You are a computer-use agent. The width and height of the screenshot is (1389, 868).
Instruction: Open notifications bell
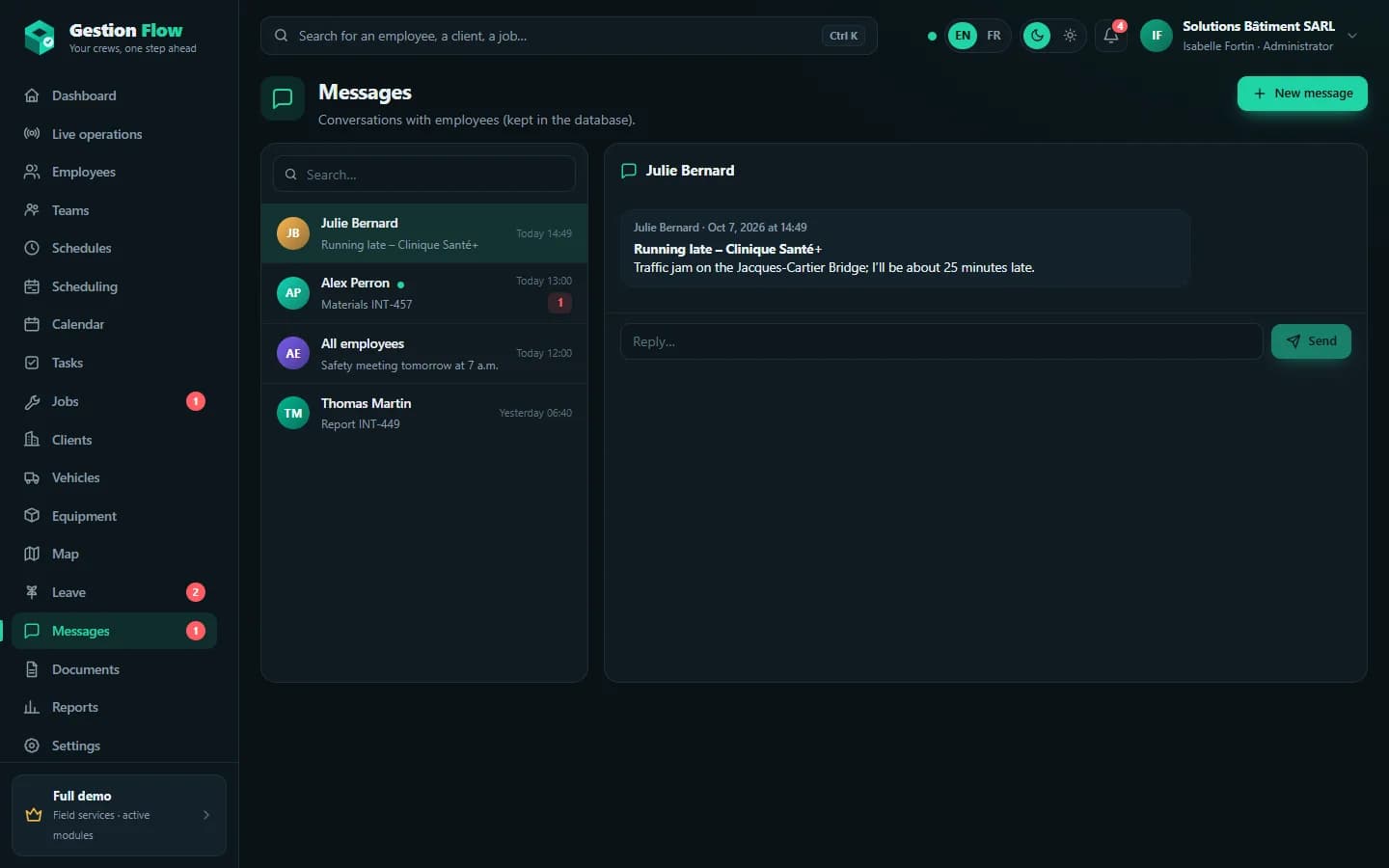(x=1111, y=36)
